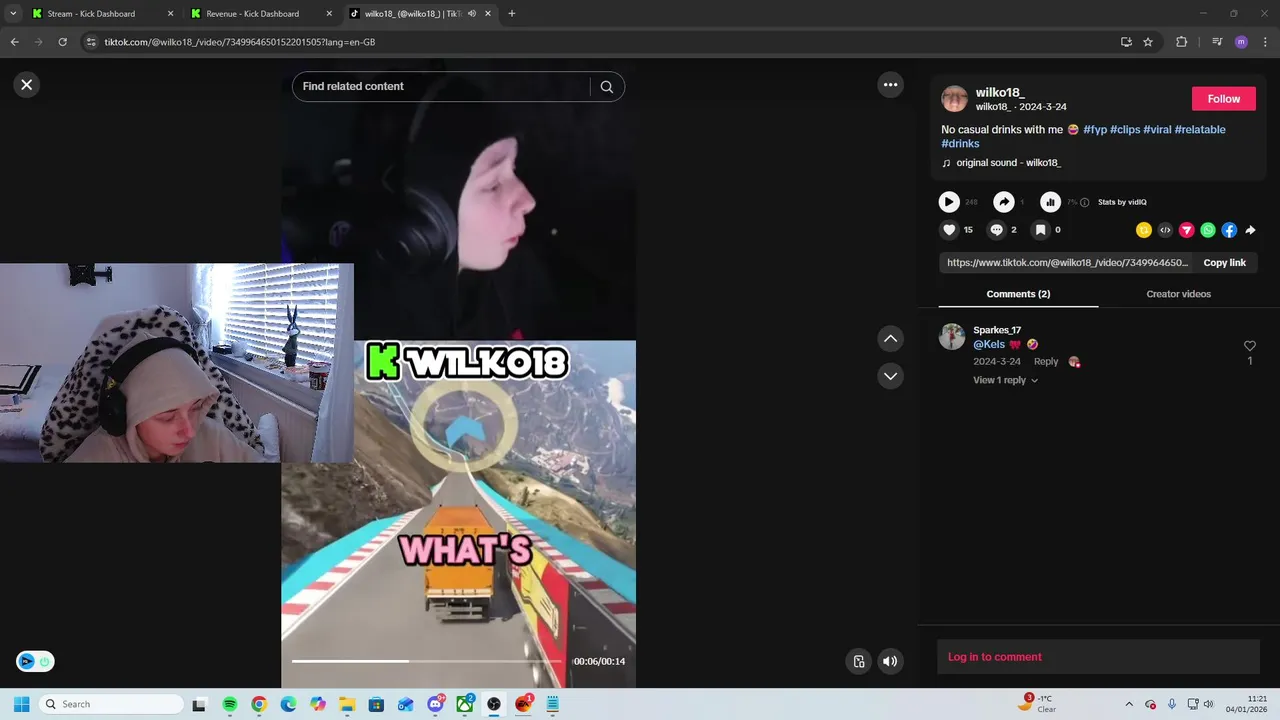Image resolution: width=1280 pixels, height=720 pixels.
Task: Click the vidIQ shares arrow icon
Action: (x=1004, y=202)
